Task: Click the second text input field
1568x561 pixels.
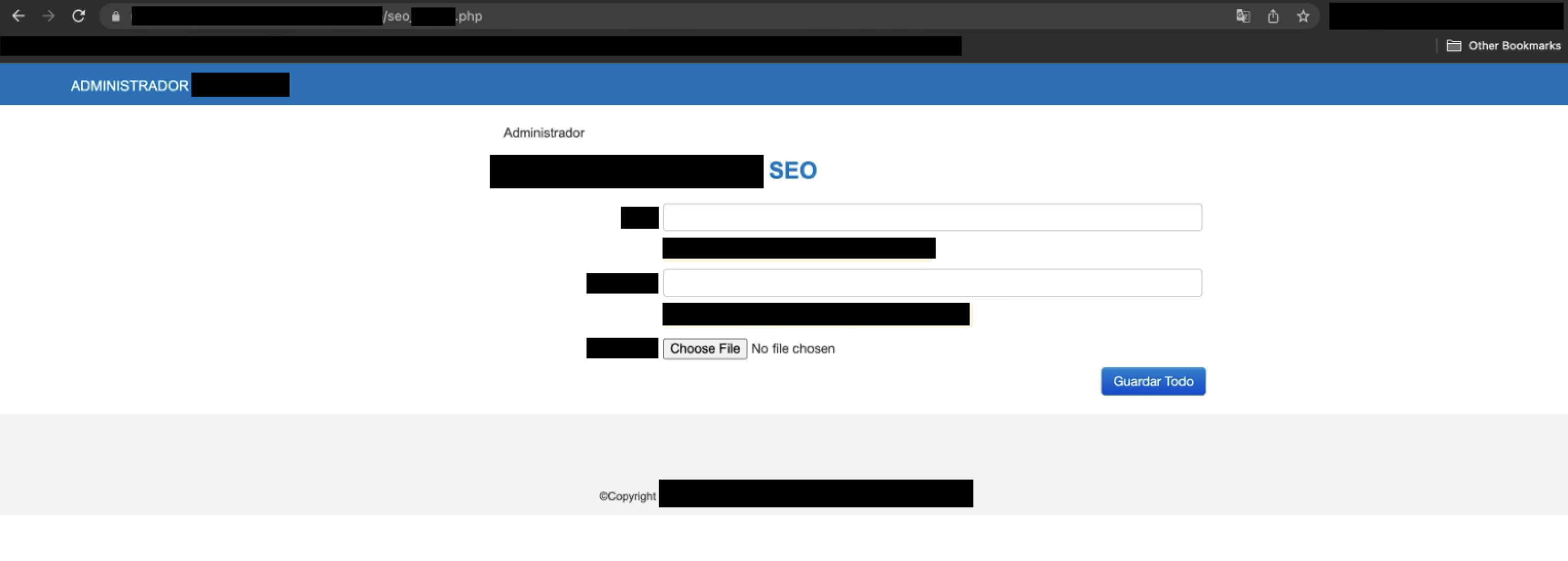Action: 931,282
